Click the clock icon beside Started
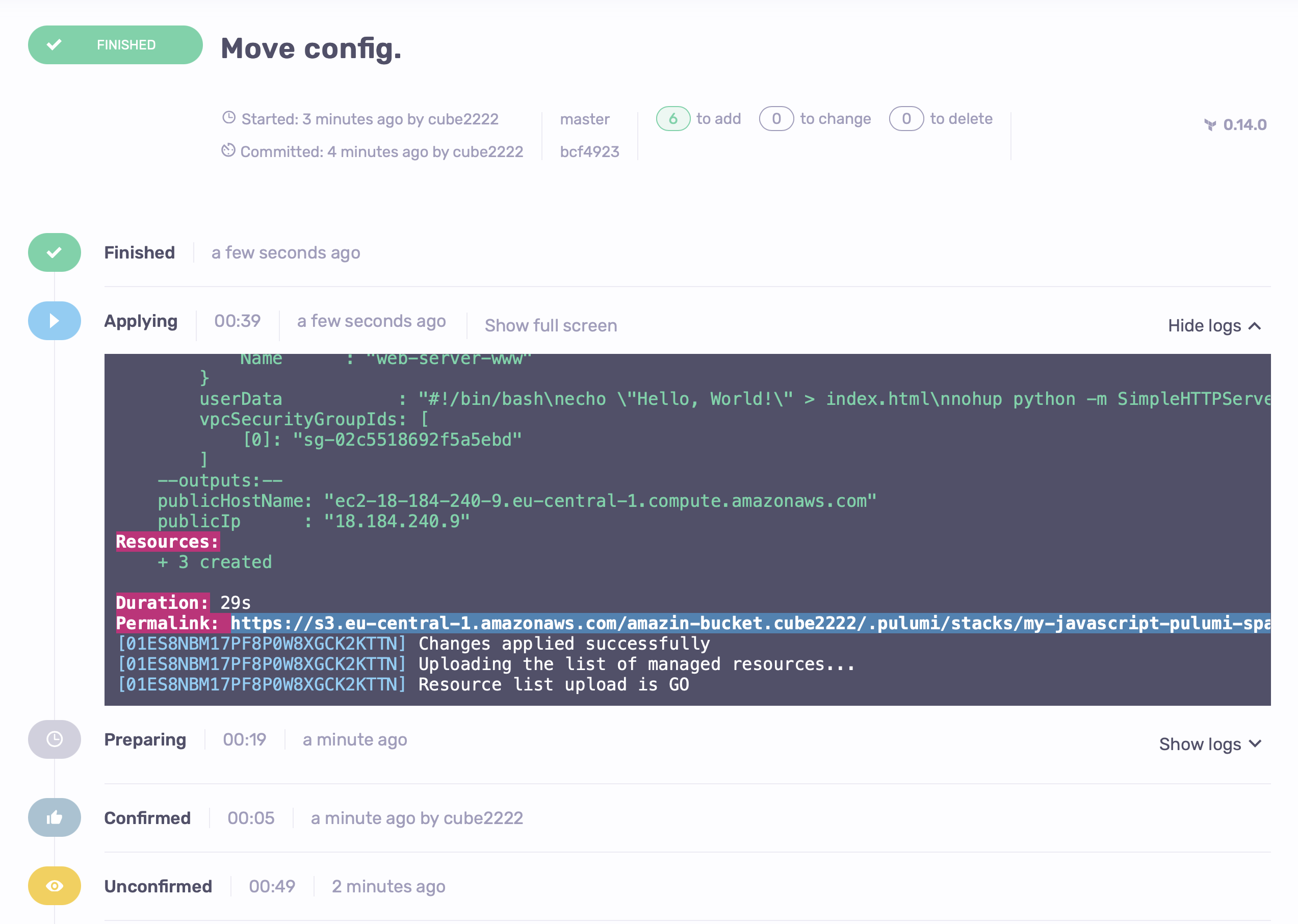The height and width of the screenshot is (924, 1298). 229,118
